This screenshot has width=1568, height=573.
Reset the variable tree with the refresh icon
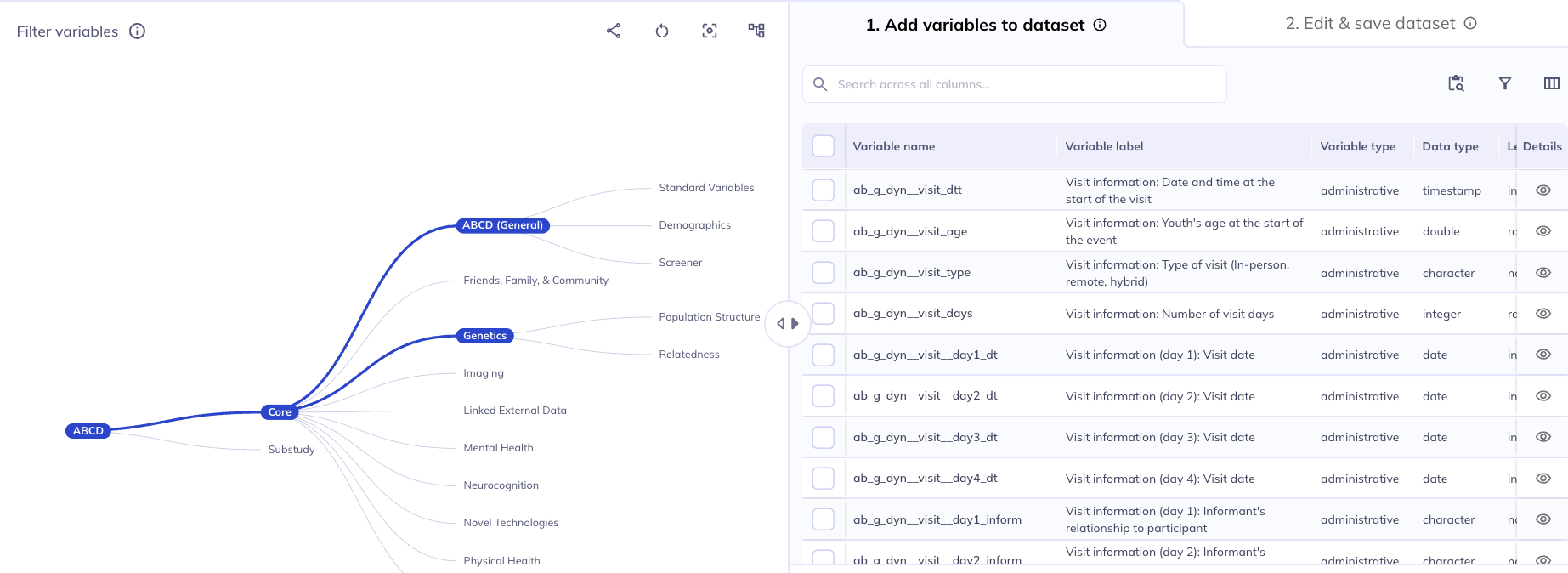point(662,31)
